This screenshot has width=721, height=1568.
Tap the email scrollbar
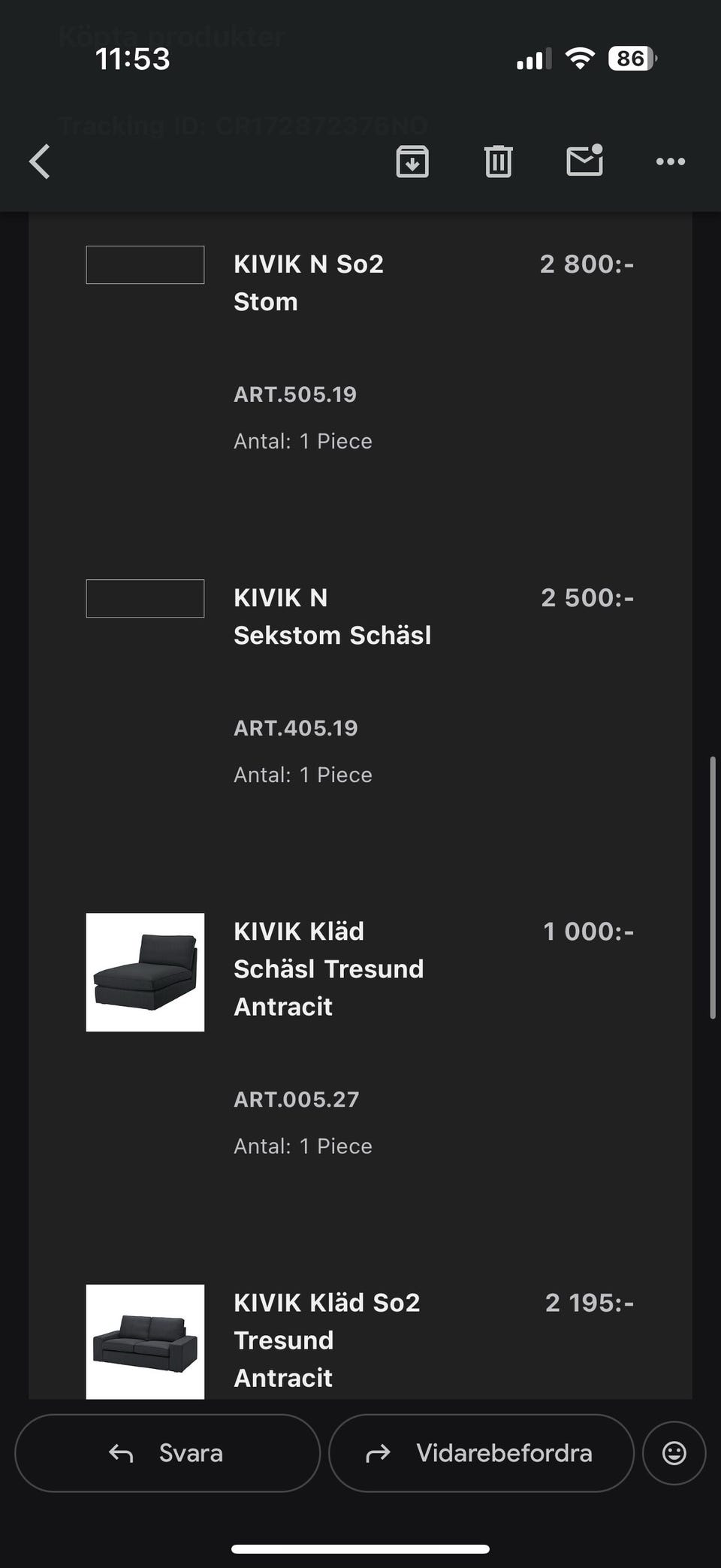[x=712, y=887]
